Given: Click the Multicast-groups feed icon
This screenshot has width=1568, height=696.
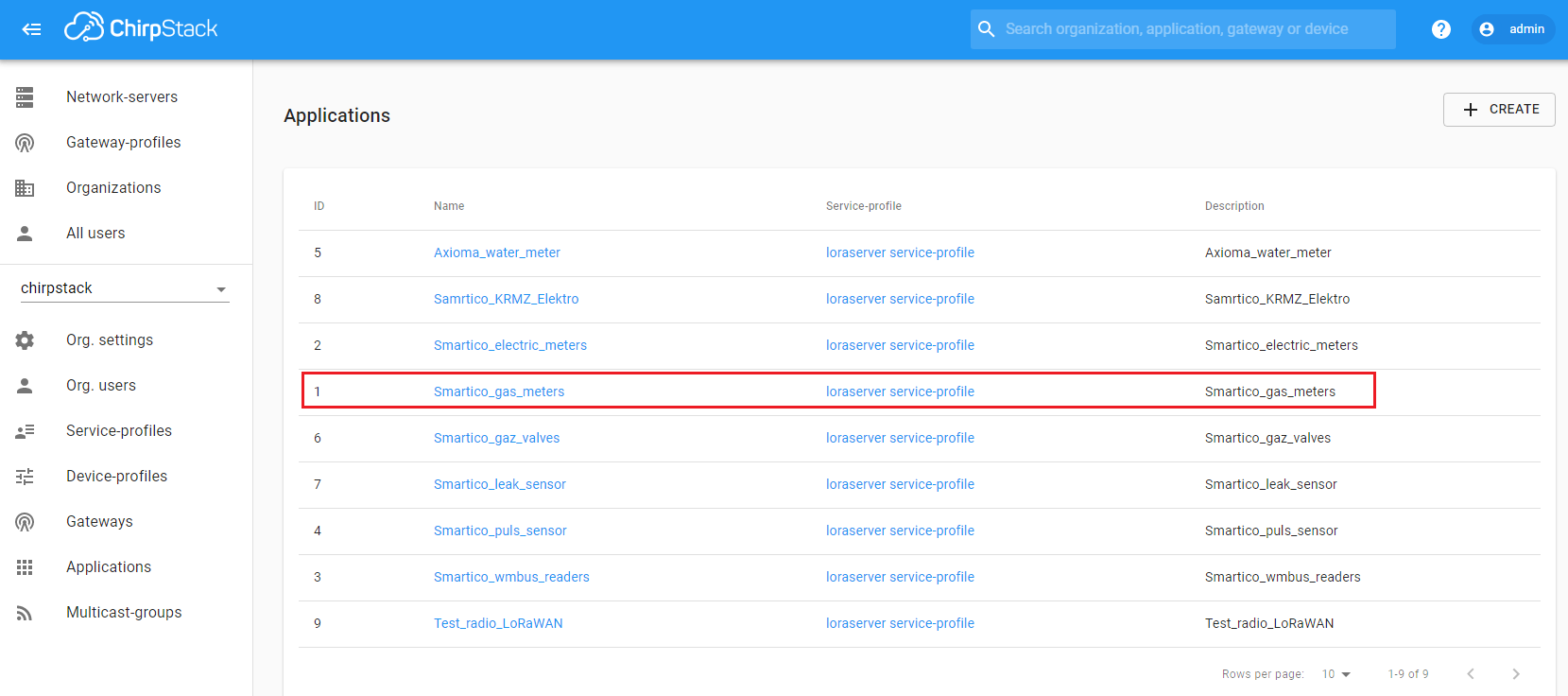Looking at the screenshot, I should [25, 613].
